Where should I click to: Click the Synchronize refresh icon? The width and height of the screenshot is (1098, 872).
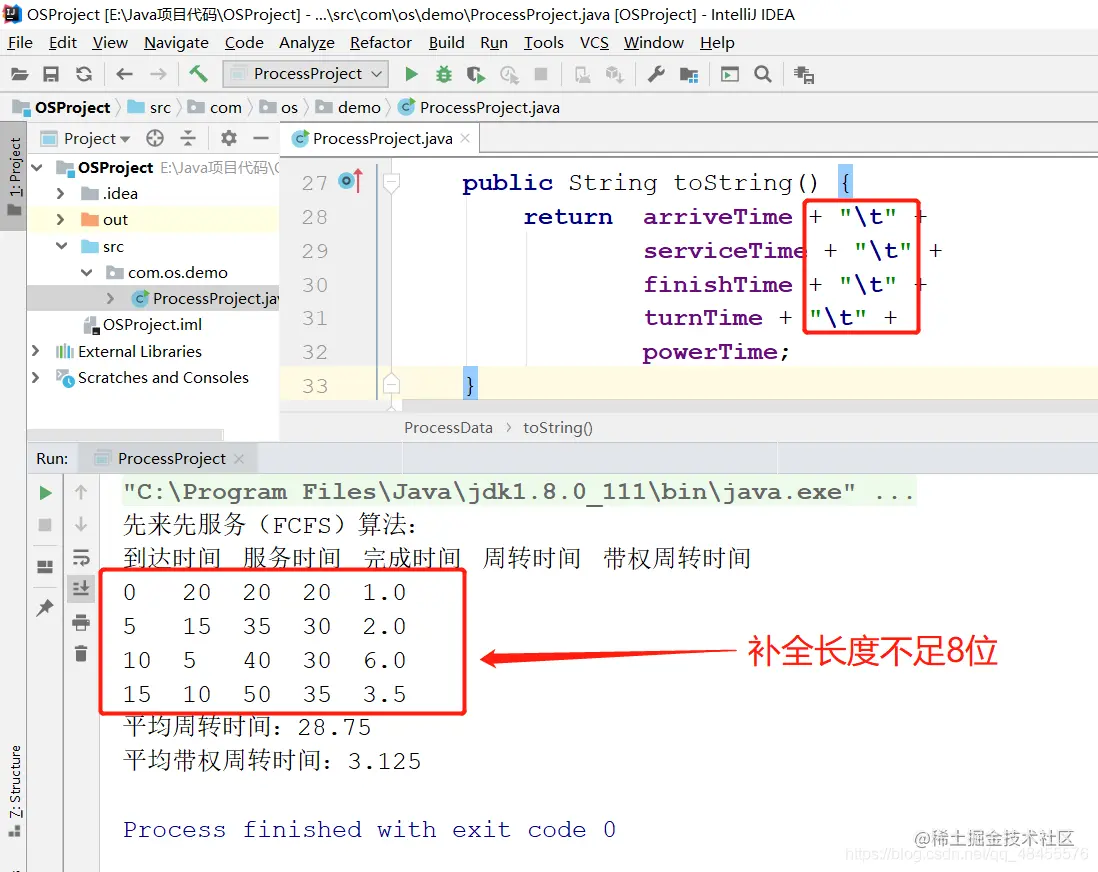pyautogui.click(x=84, y=74)
